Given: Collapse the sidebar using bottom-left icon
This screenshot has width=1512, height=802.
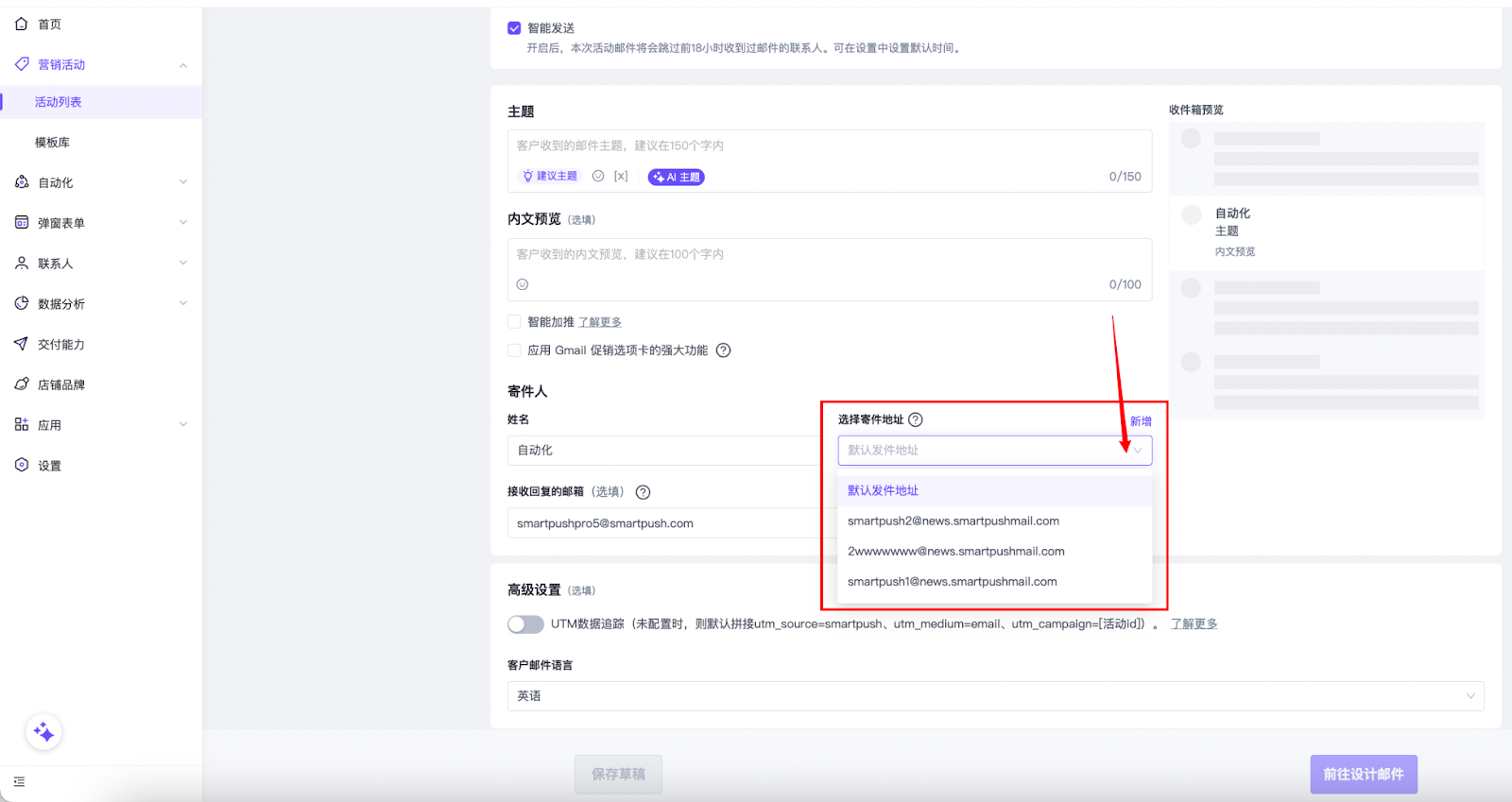Looking at the screenshot, I should point(19,782).
